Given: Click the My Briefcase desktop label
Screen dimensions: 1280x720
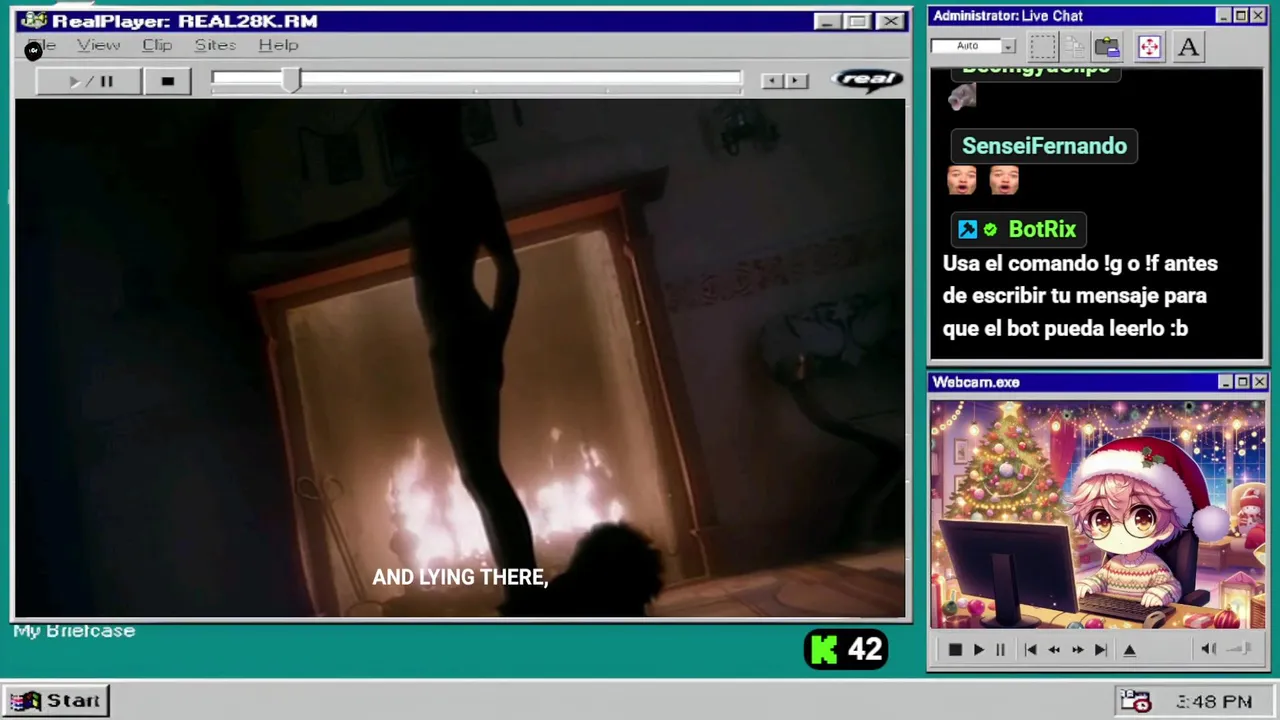Looking at the screenshot, I should (74, 631).
